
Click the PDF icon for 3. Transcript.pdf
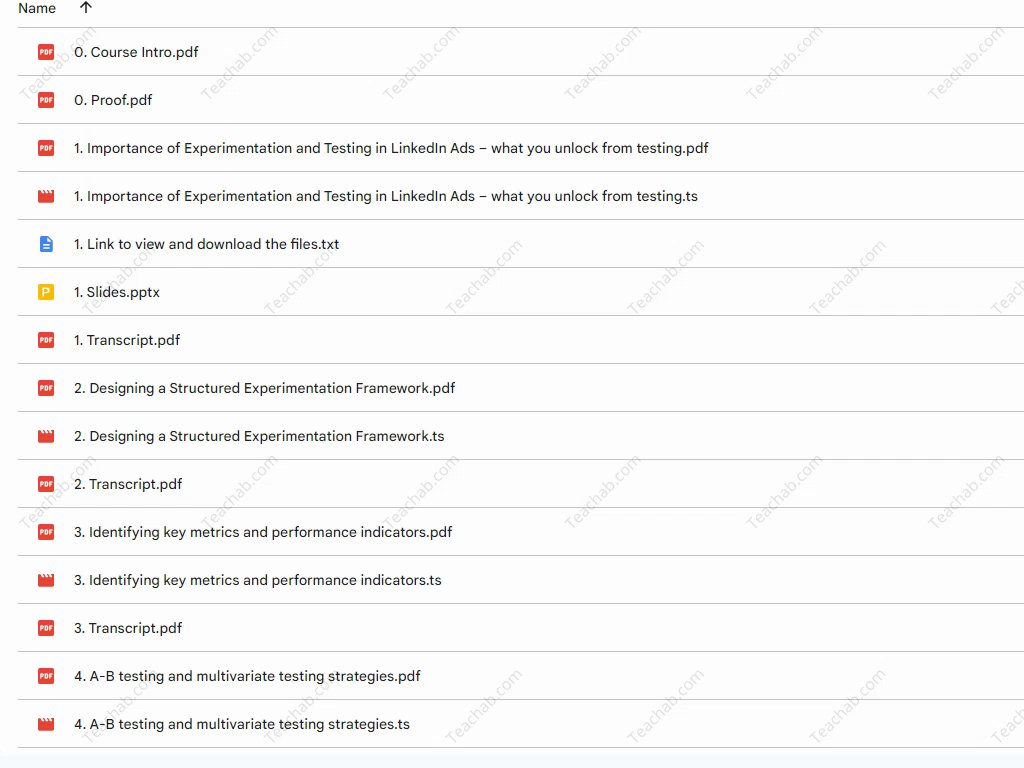click(46, 628)
